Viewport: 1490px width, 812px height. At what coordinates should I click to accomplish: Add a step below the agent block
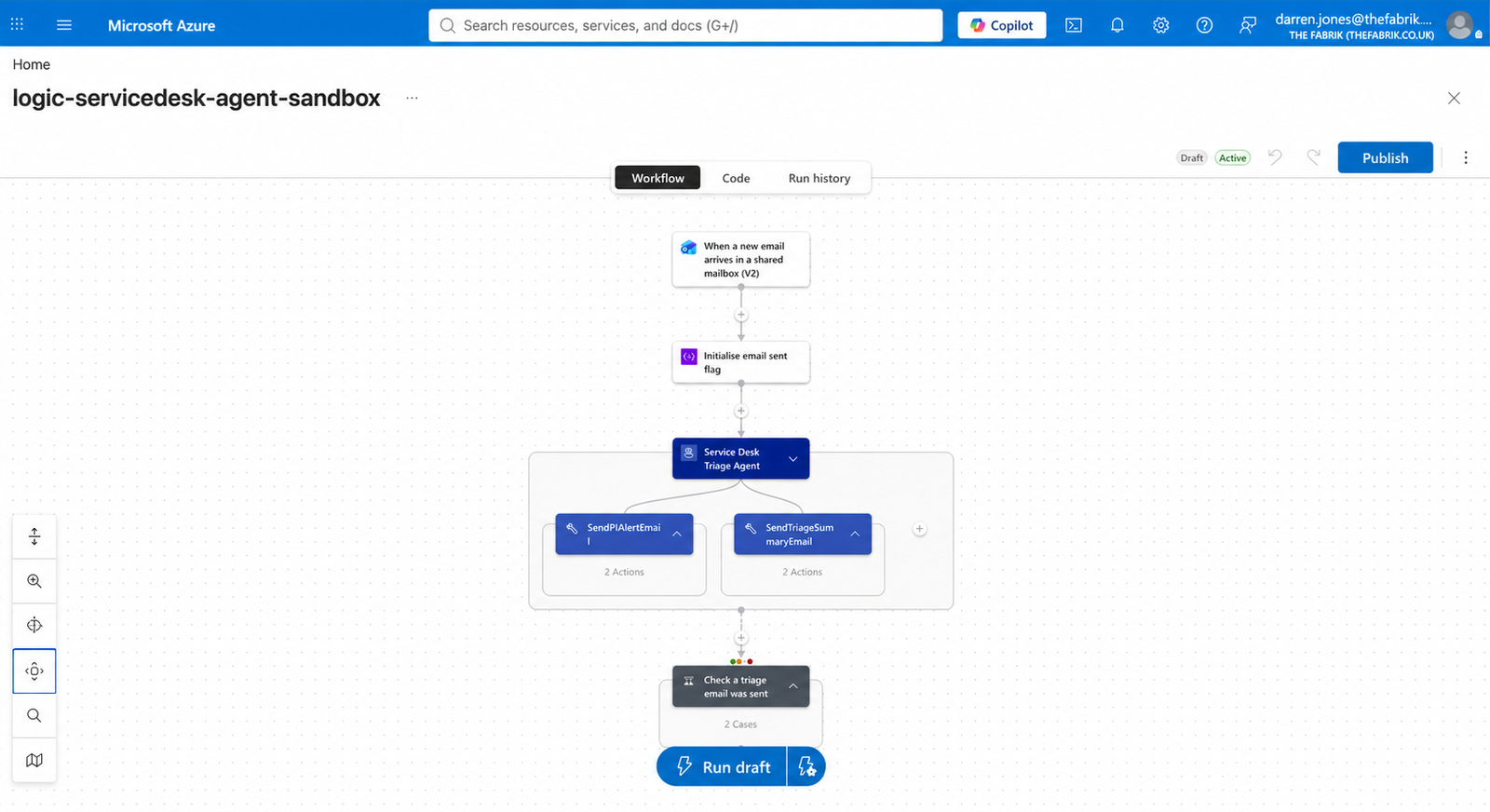coord(741,638)
